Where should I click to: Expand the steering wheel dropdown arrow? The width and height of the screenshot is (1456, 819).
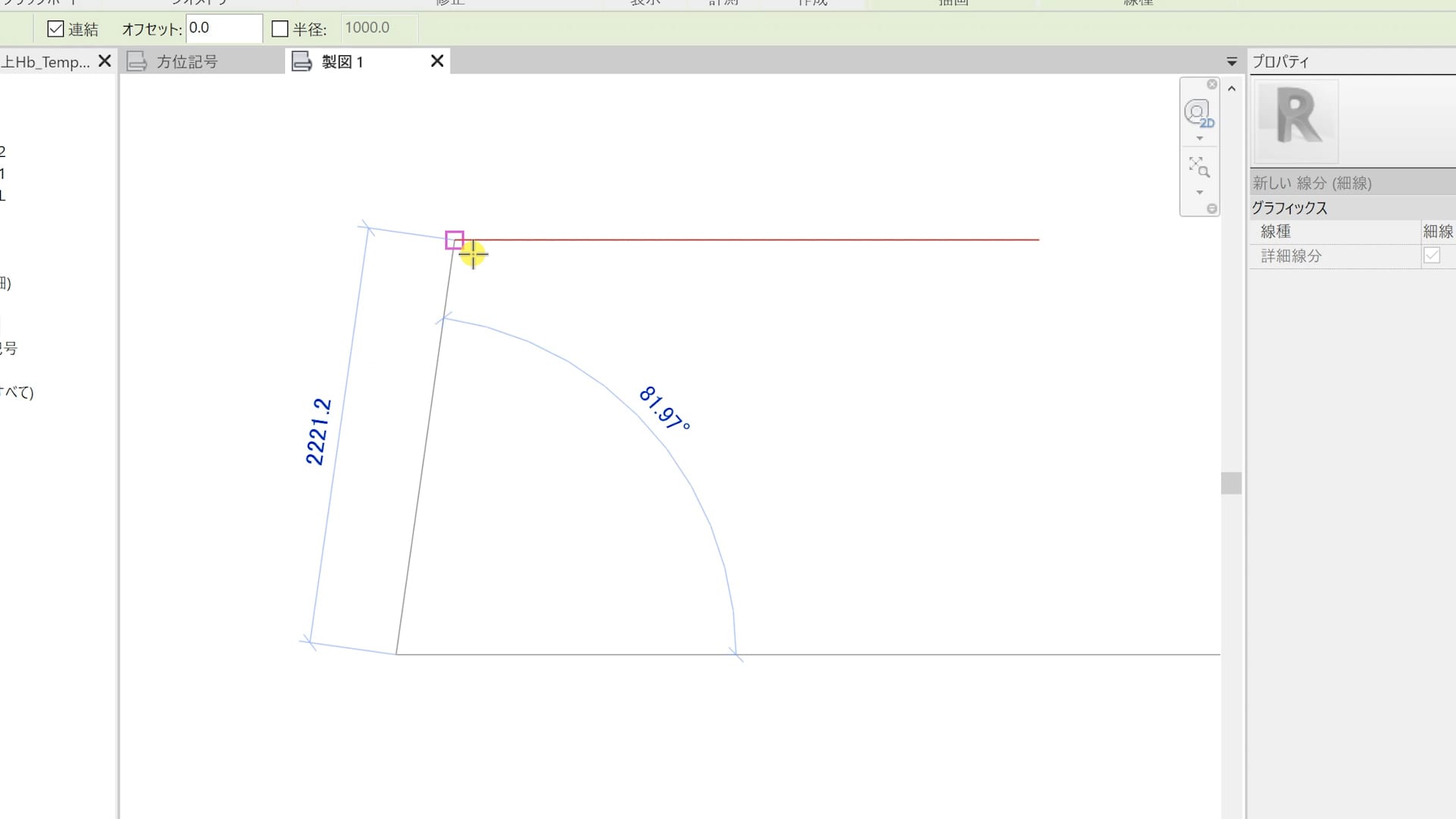coord(1200,139)
